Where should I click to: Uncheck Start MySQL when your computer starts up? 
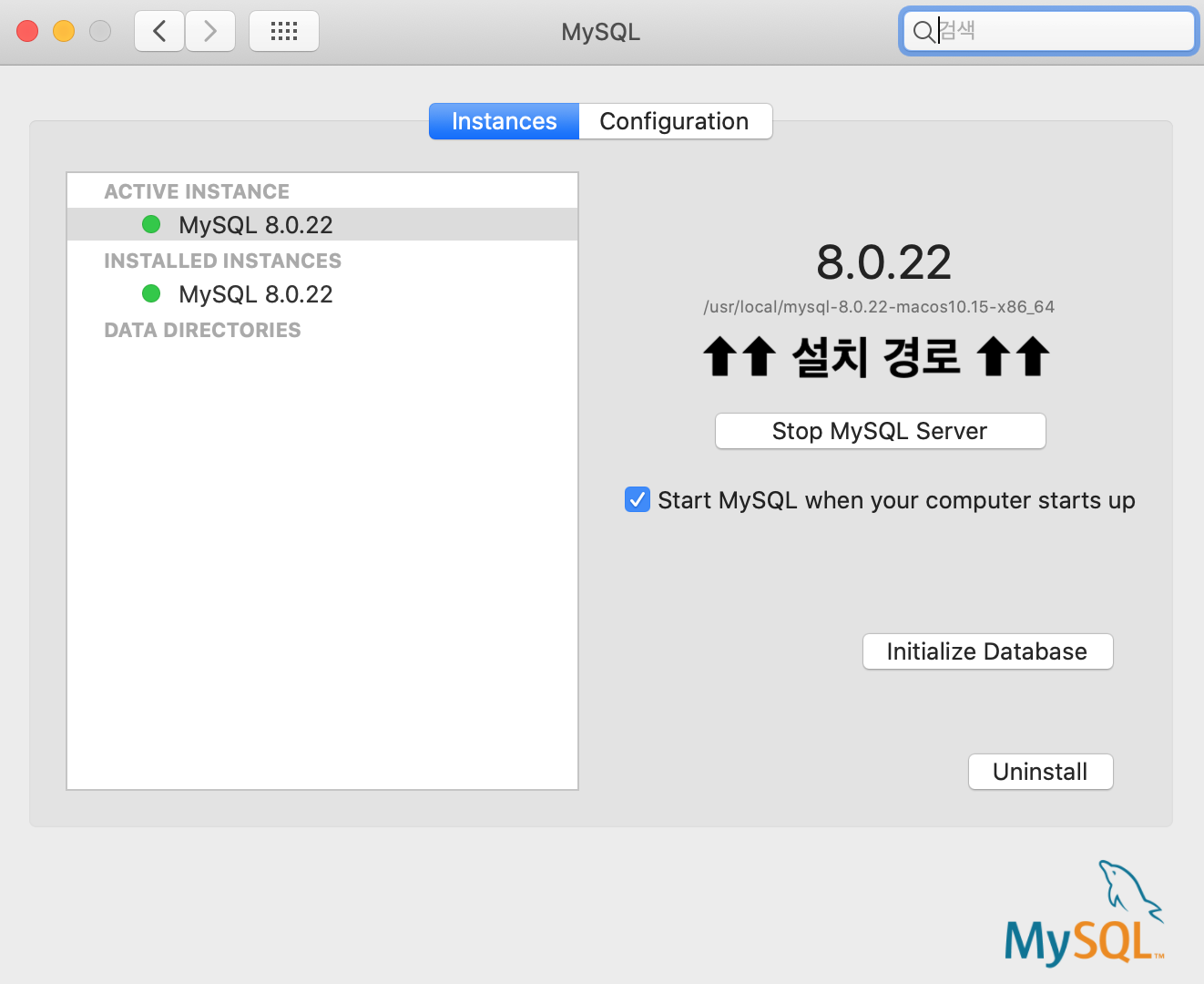tap(638, 499)
